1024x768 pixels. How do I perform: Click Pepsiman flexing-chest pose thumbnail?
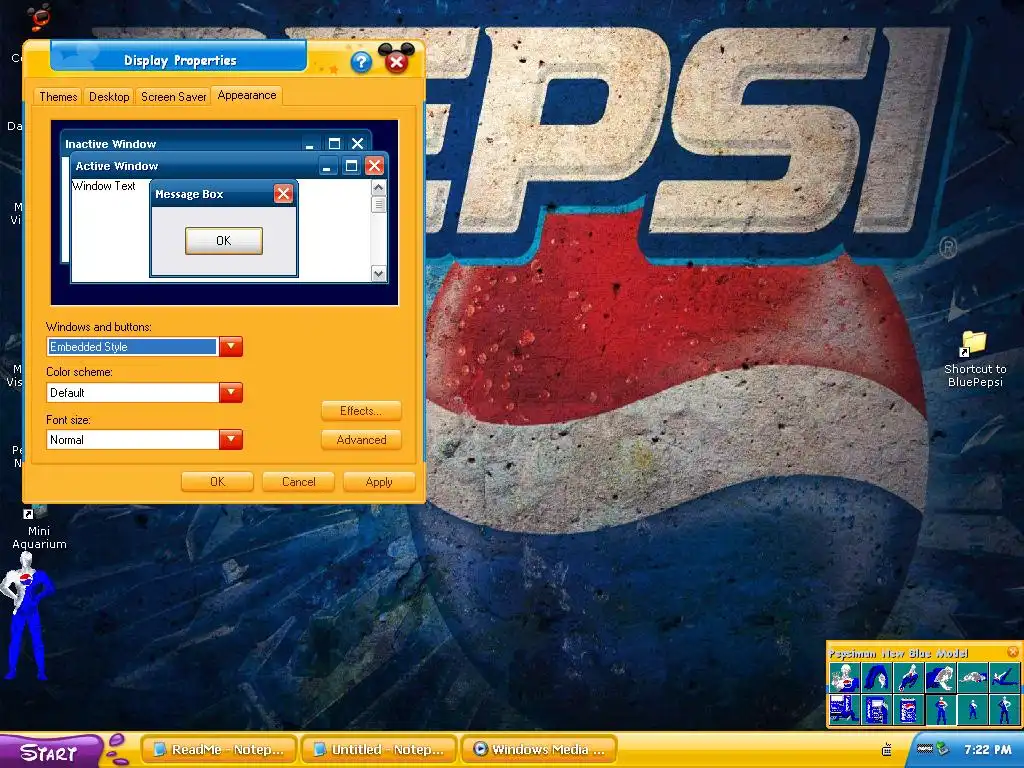(844, 677)
